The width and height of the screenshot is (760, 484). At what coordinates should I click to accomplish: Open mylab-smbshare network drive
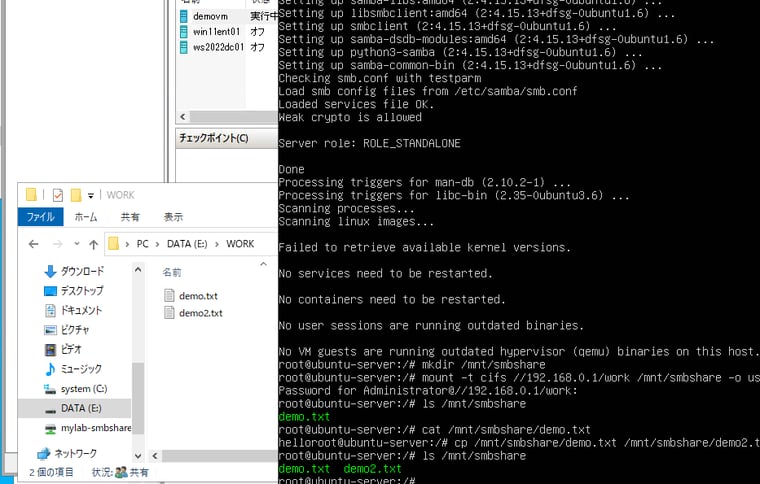88,428
